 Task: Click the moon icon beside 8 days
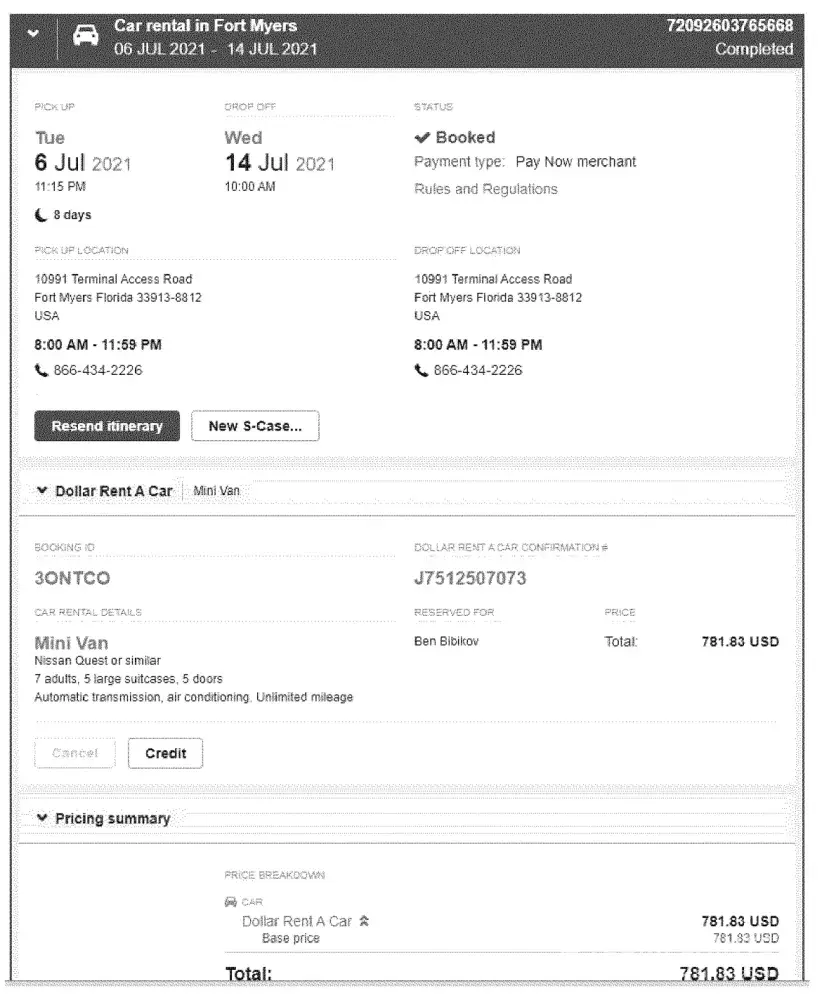coord(41,214)
